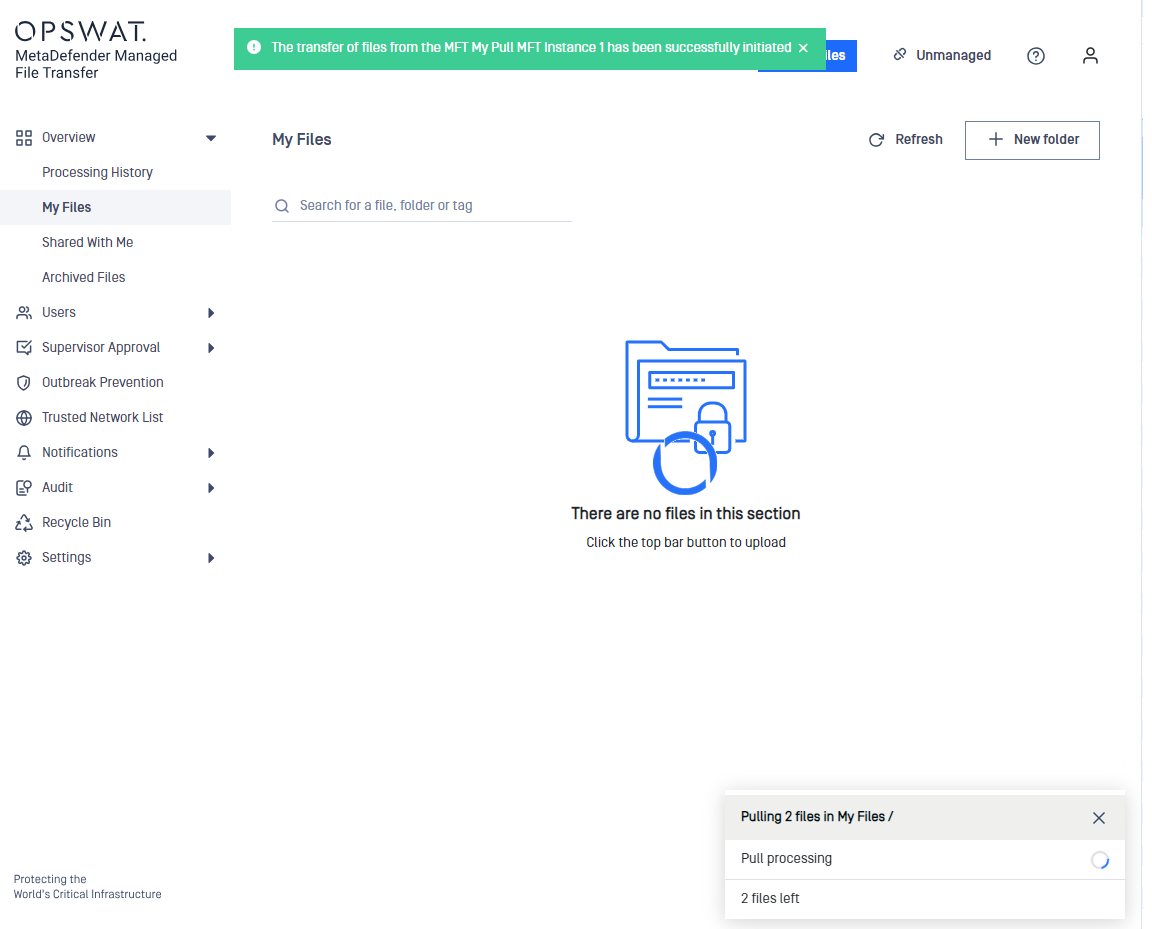Screen dimensions: 1152x929
Task: Expand the Audit submenu arrow
Action: (211, 488)
